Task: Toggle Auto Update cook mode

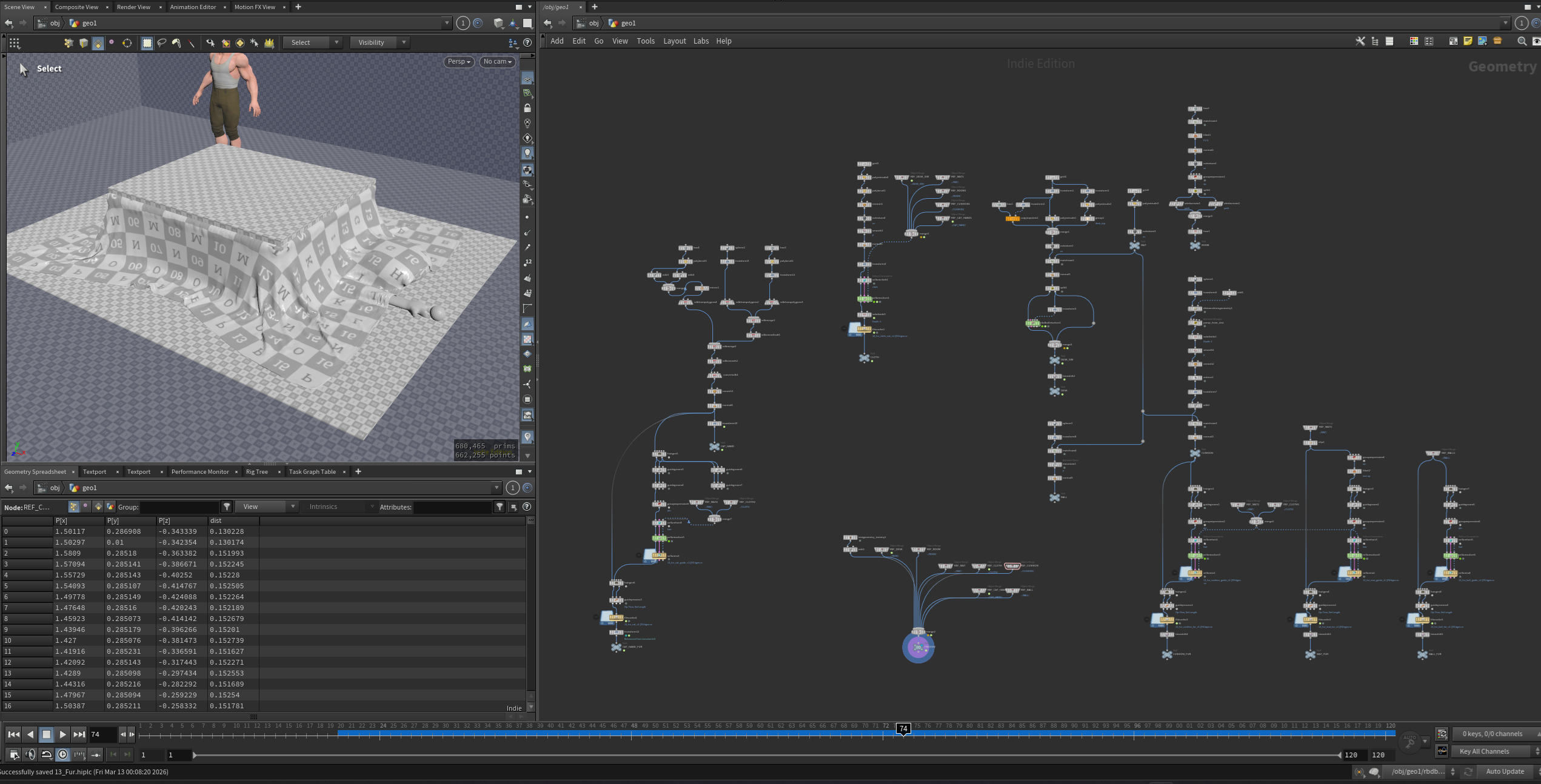Action: coord(1505,771)
